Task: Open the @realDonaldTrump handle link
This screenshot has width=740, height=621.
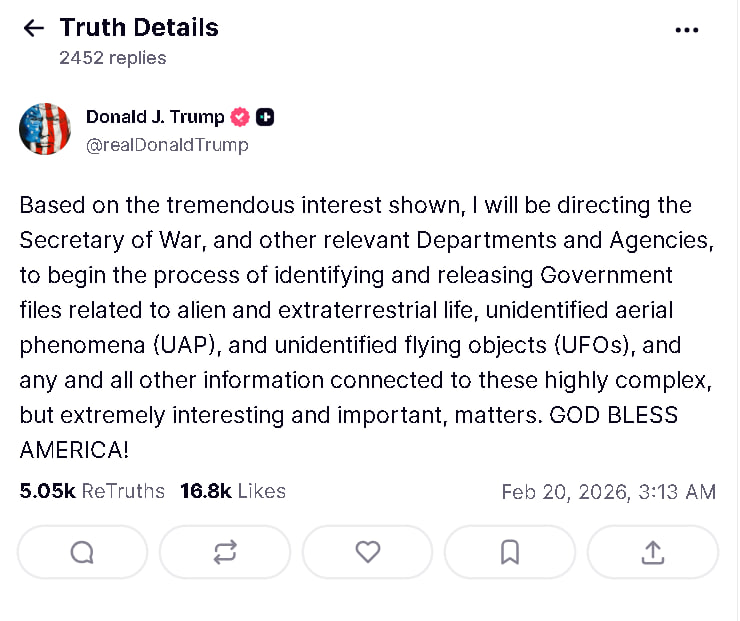Action: [167, 145]
